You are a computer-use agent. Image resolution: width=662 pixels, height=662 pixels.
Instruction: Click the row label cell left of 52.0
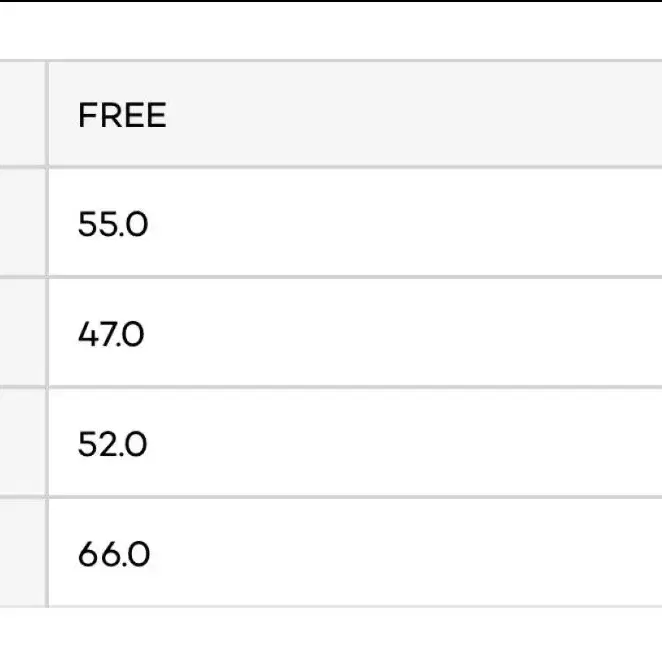(22, 442)
